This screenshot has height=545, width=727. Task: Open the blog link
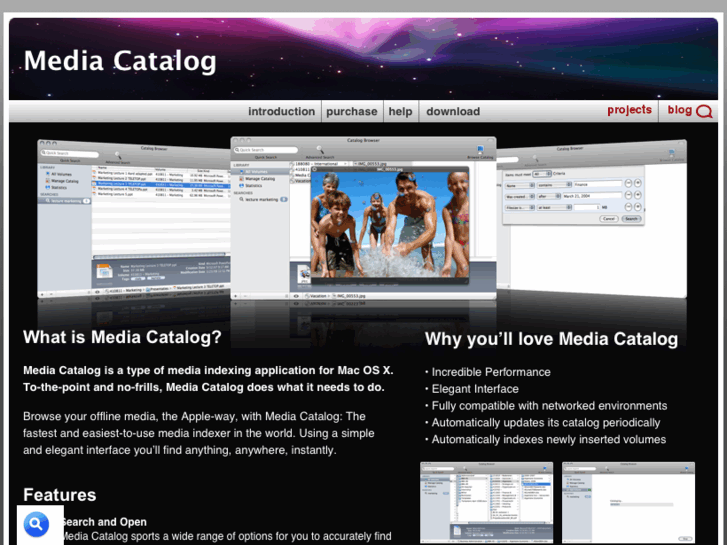coord(679,110)
